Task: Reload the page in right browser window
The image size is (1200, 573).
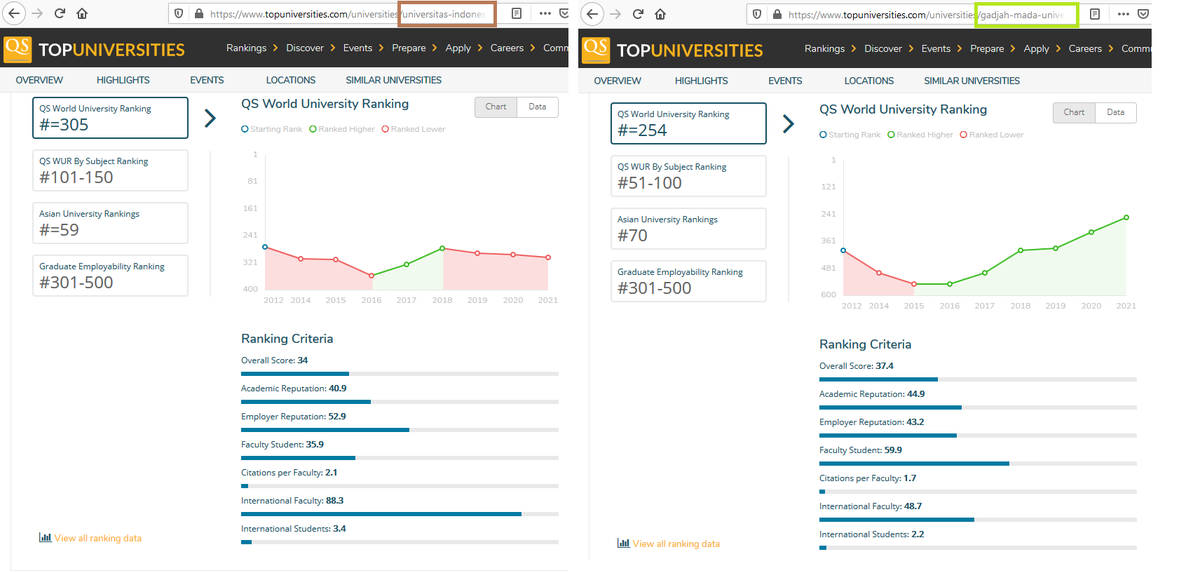Action: tap(638, 14)
